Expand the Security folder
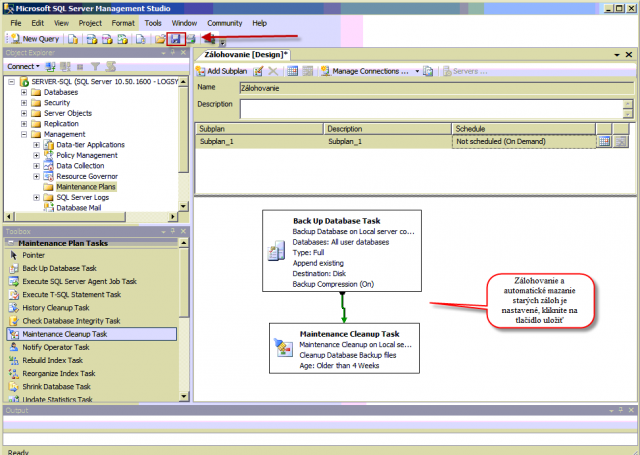This screenshot has height=455, width=640. pos(24,103)
